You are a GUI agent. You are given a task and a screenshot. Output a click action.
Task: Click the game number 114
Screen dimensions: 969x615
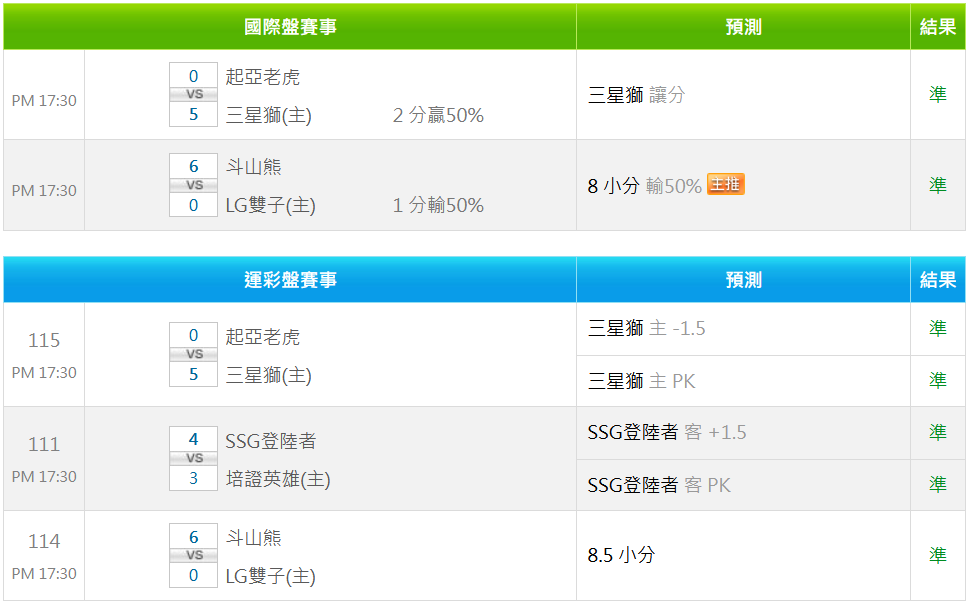click(x=44, y=541)
